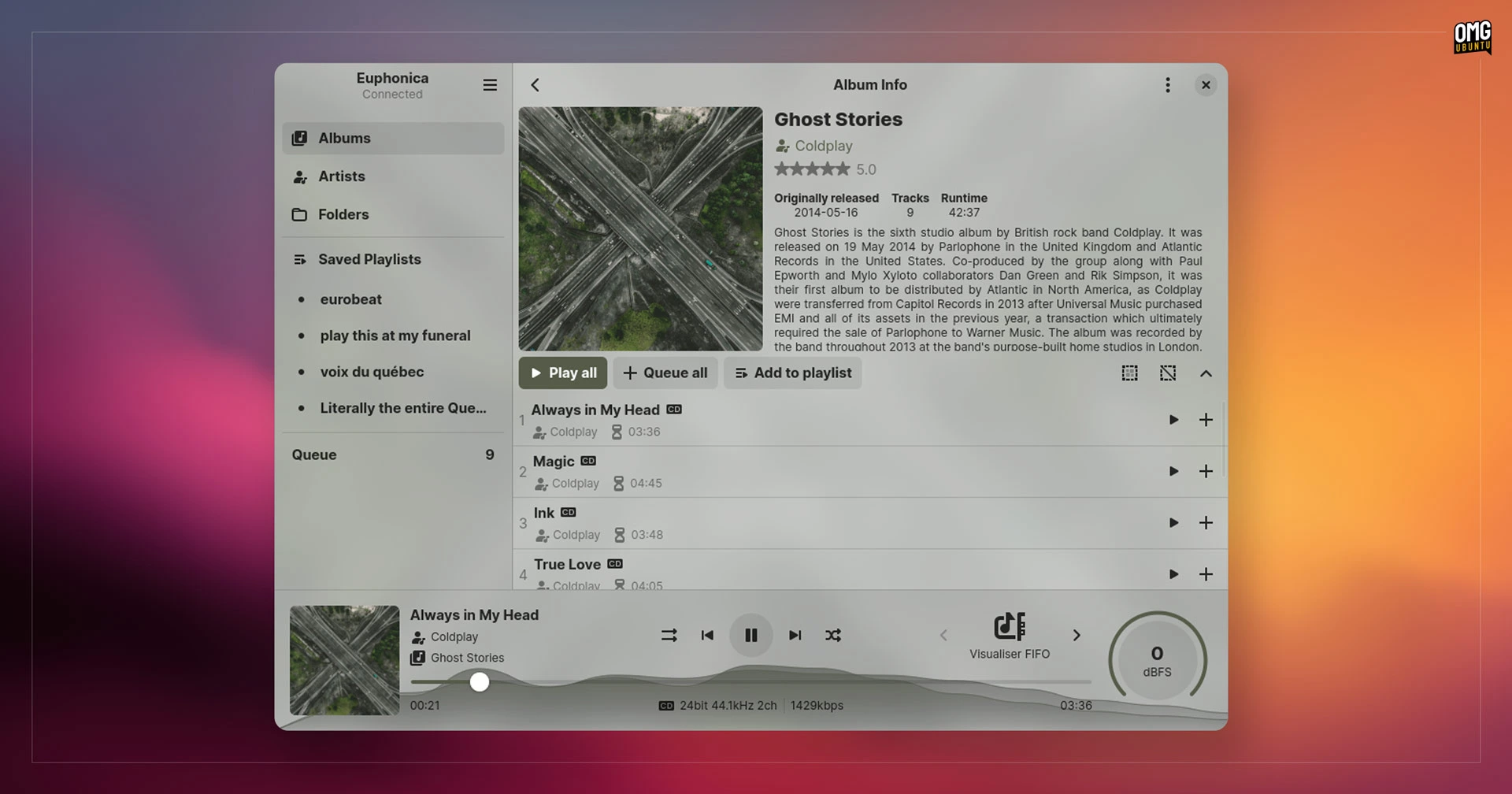This screenshot has height=794, width=1512.
Task: Add True Love to the queue
Action: pos(1206,574)
